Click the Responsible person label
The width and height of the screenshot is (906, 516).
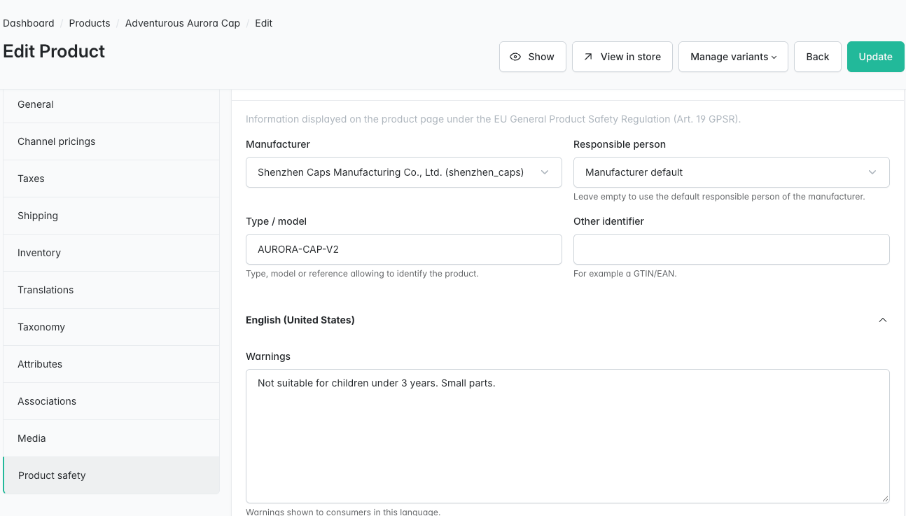(x=619, y=144)
